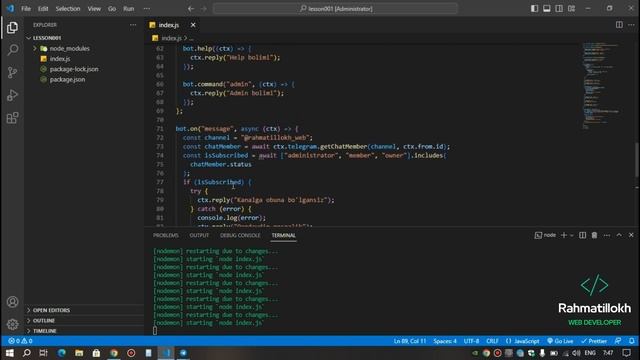Open the Edit menu
Screen dimensions: 640x360
coord(43,9)
